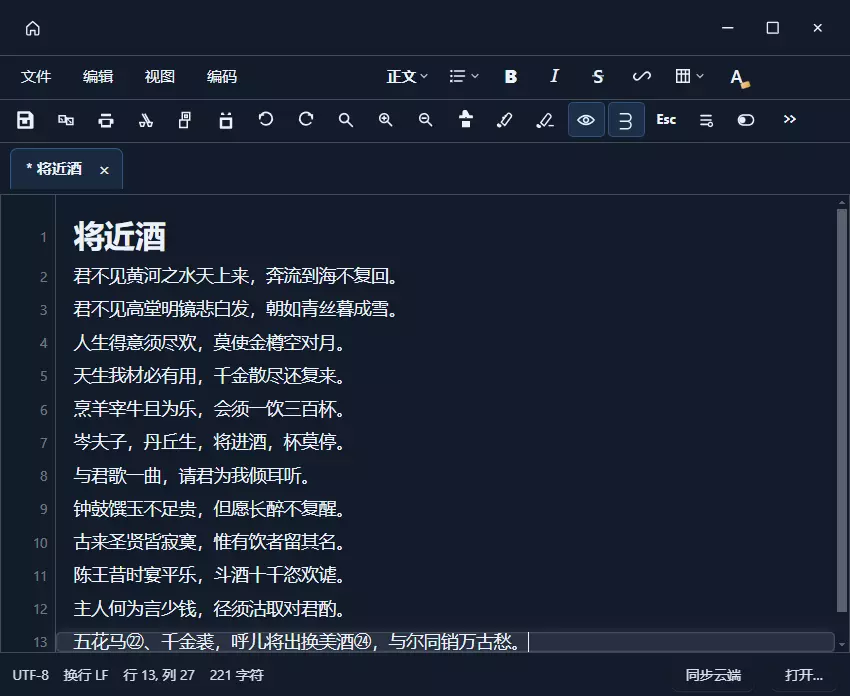This screenshot has width=850, height=696.
Task: Click the heading 将近酒 in the editor
Action: 120,236
